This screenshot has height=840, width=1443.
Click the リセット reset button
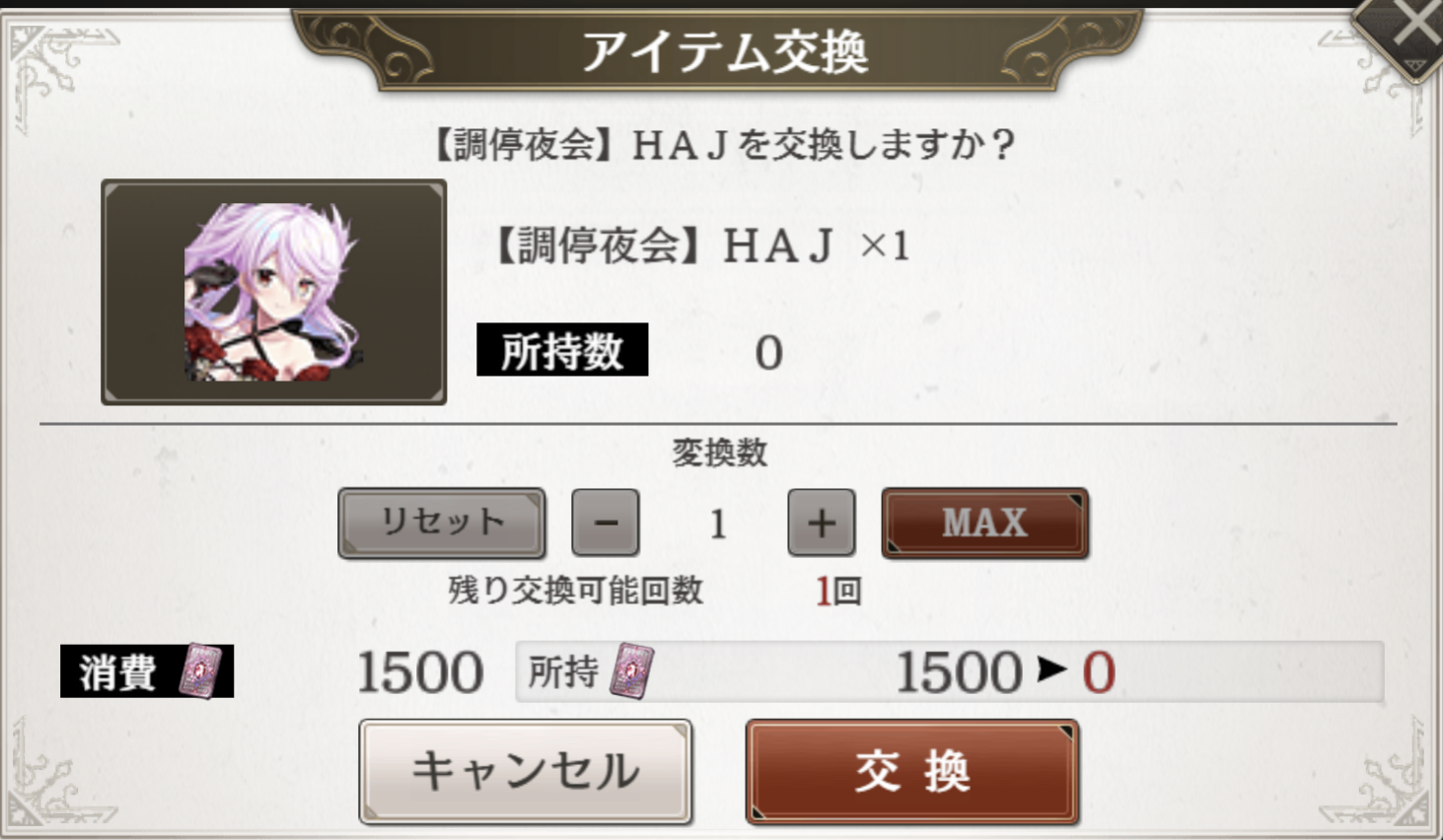pyautogui.click(x=442, y=523)
